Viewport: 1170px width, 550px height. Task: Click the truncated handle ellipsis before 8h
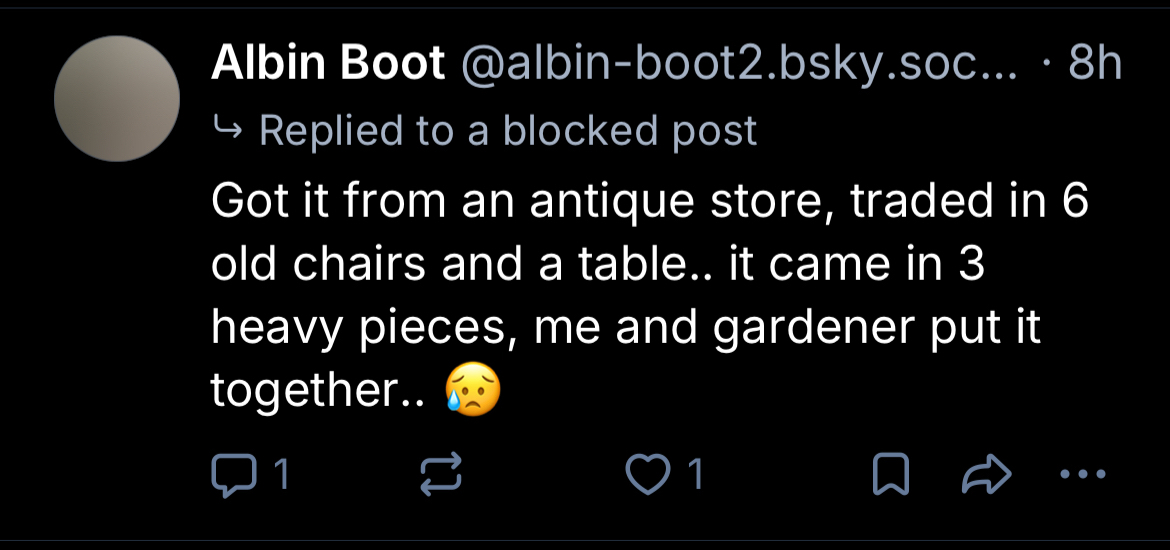(x=1003, y=70)
